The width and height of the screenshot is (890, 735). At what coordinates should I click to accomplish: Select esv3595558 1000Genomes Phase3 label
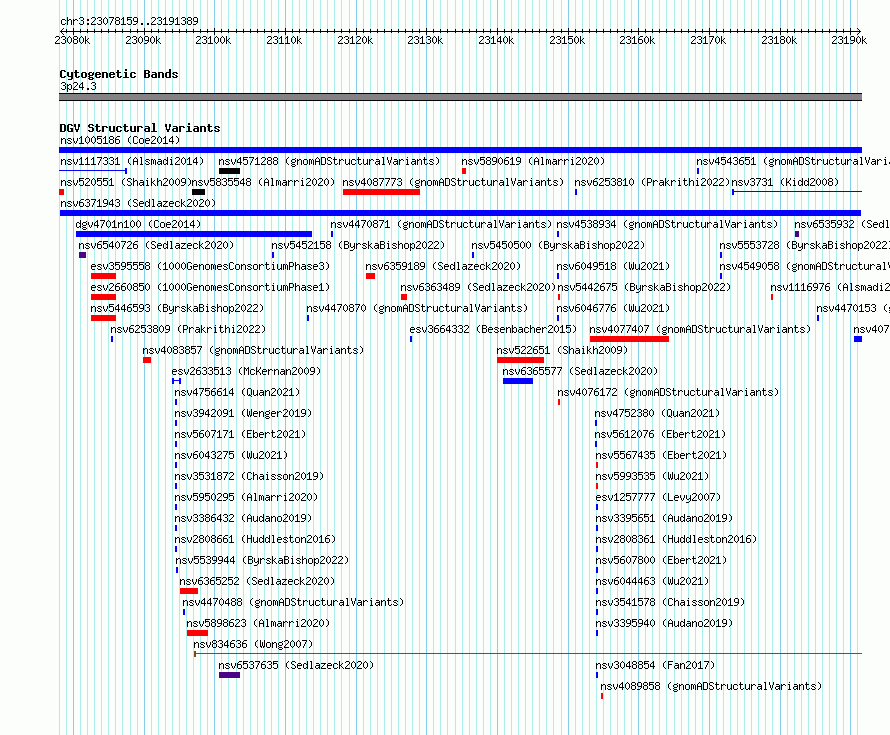point(210,266)
